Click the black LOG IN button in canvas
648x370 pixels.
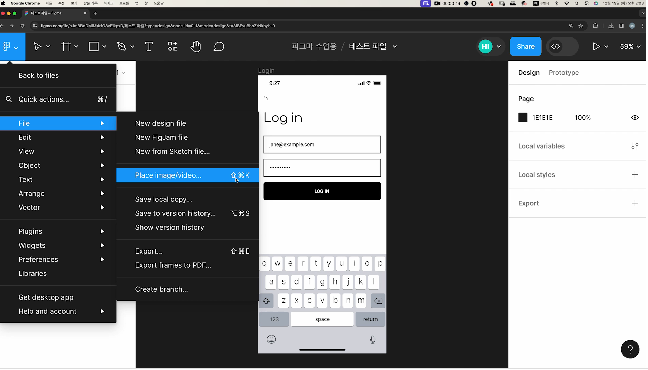click(322, 191)
